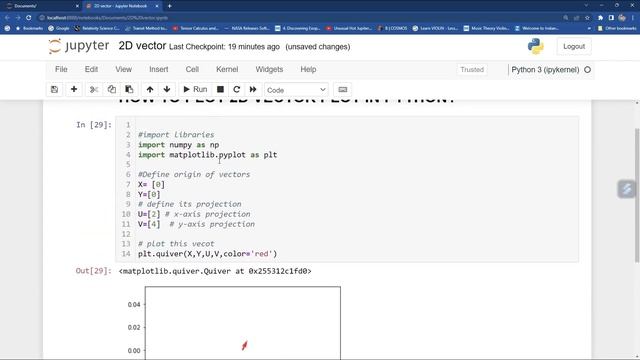Go forward in browser history
640x360 pixels.
[x=18, y=18]
